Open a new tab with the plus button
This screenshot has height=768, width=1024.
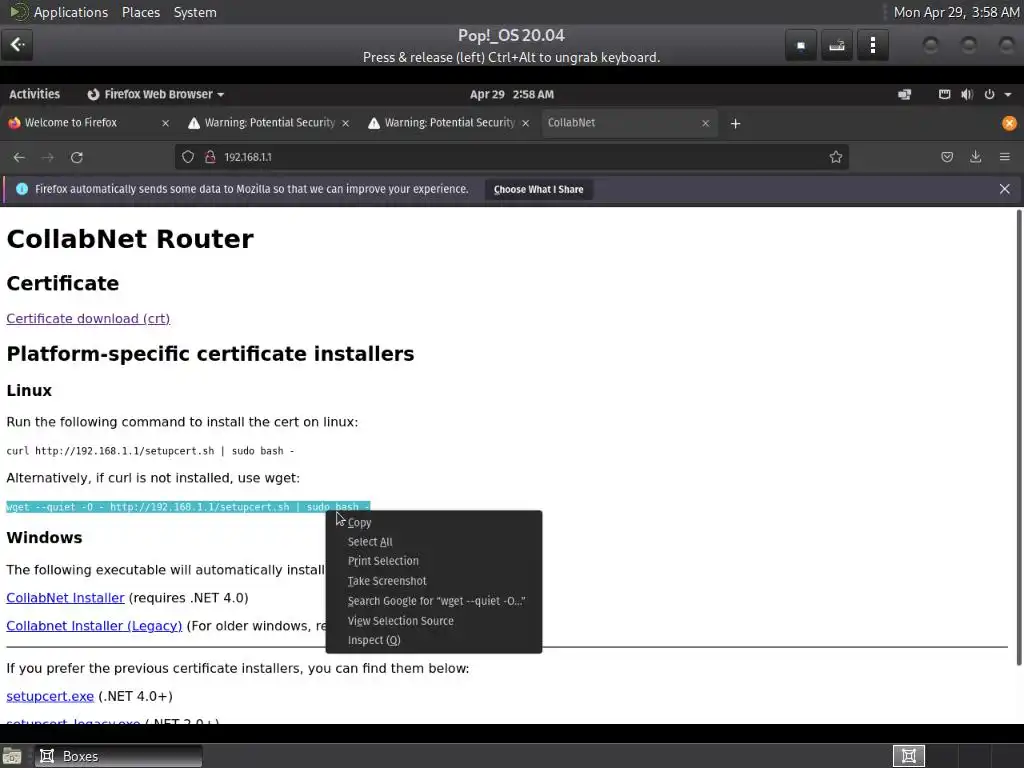(x=735, y=123)
